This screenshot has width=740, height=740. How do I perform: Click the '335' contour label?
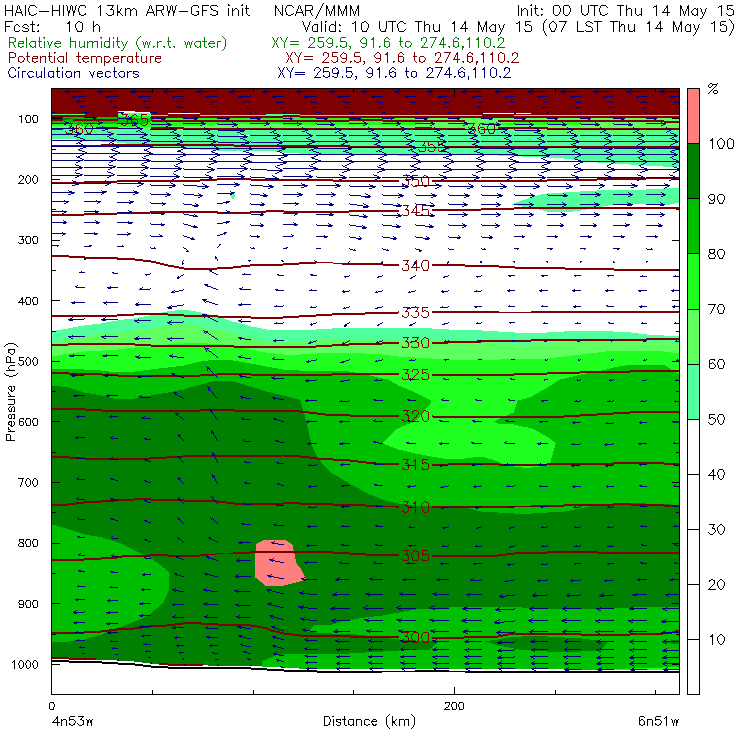[415, 312]
